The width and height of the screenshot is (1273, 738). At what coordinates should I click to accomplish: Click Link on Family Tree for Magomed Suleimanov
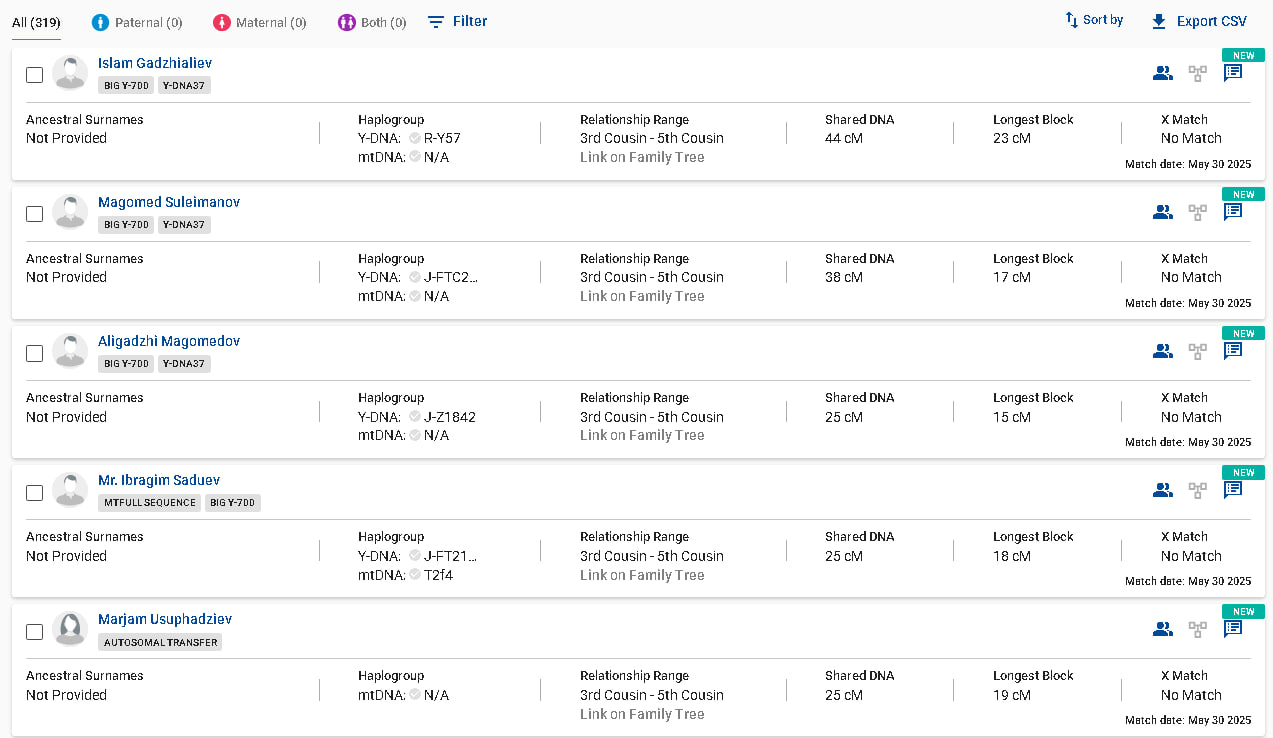point(642,296)
